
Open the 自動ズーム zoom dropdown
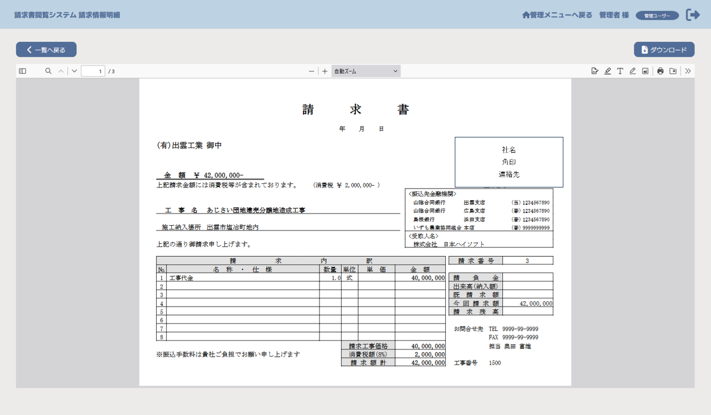(366, 71)
